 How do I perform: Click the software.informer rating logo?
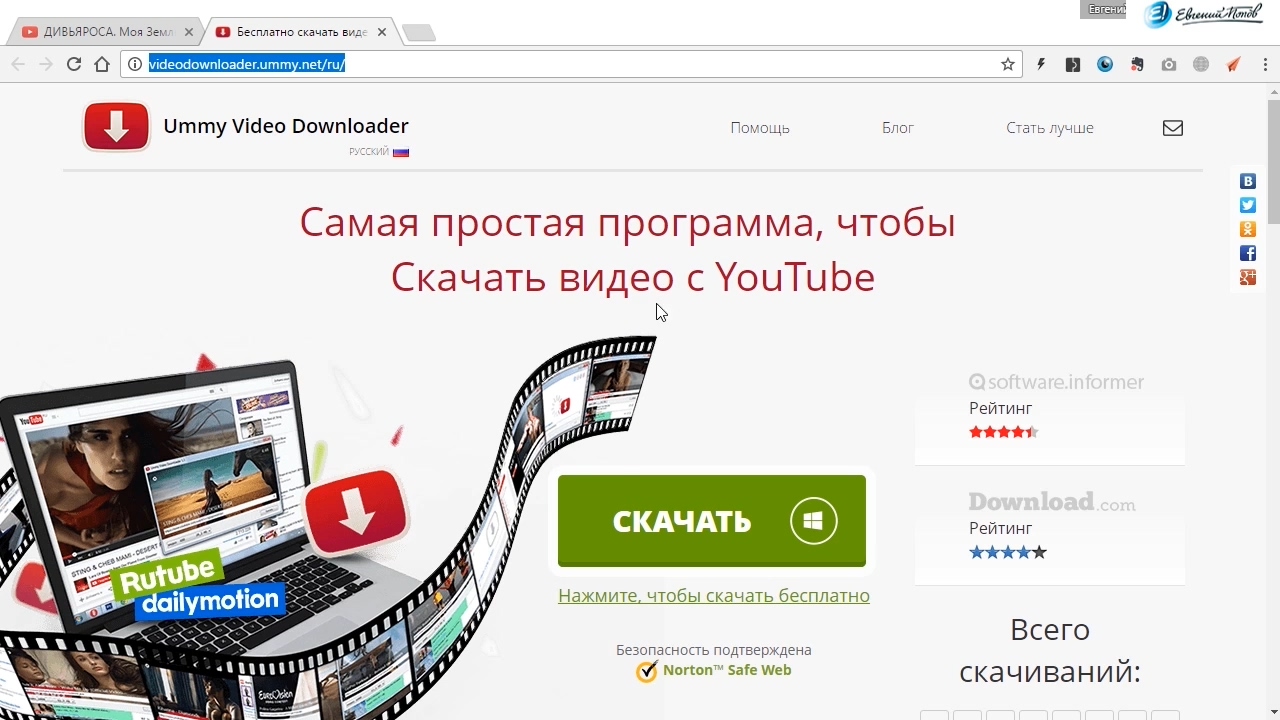pos(1056,382)
